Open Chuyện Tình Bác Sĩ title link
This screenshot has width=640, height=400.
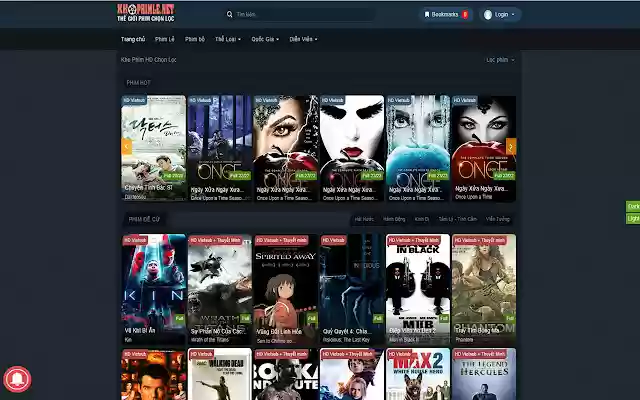[149, 188]
